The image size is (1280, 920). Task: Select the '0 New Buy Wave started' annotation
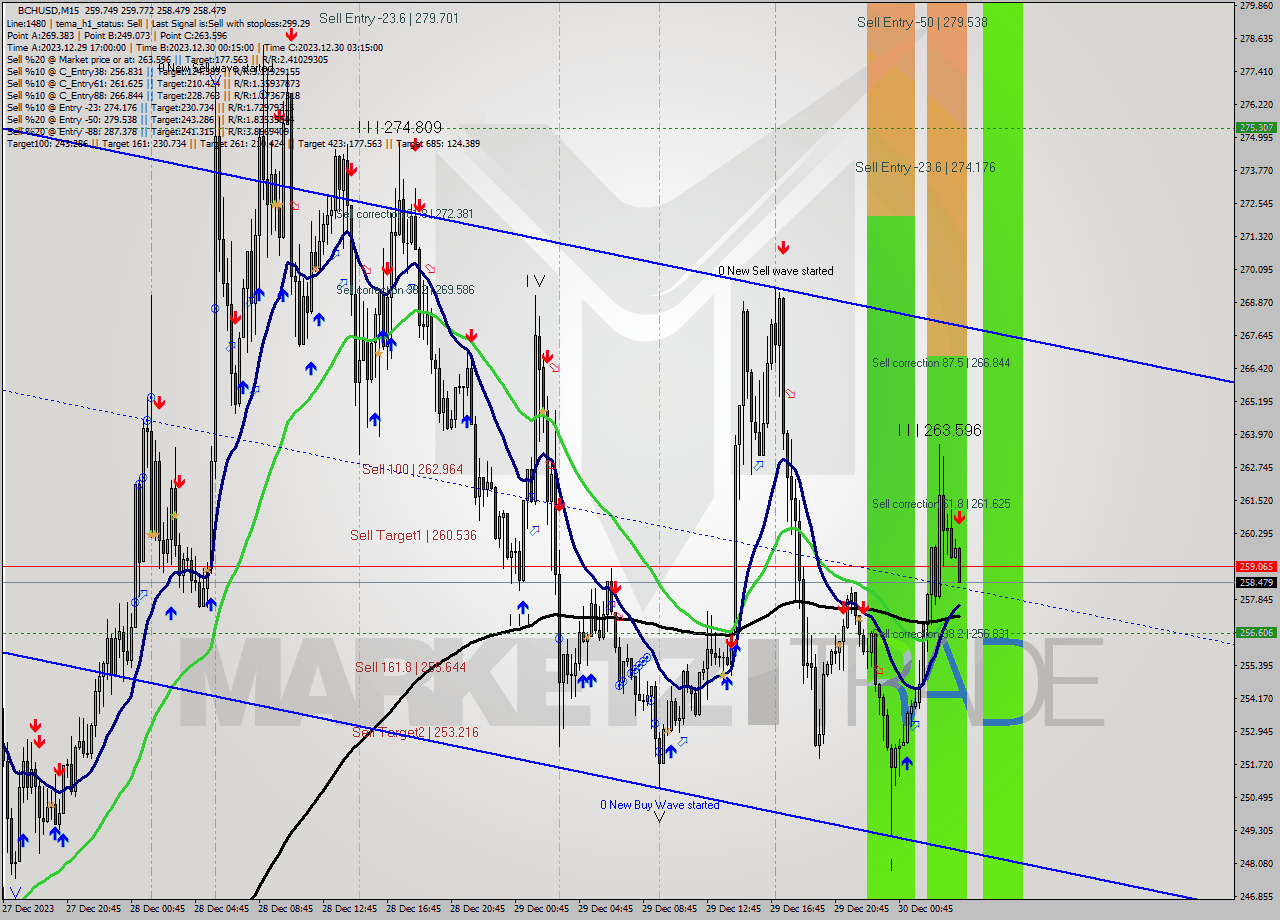coord(659,805)
